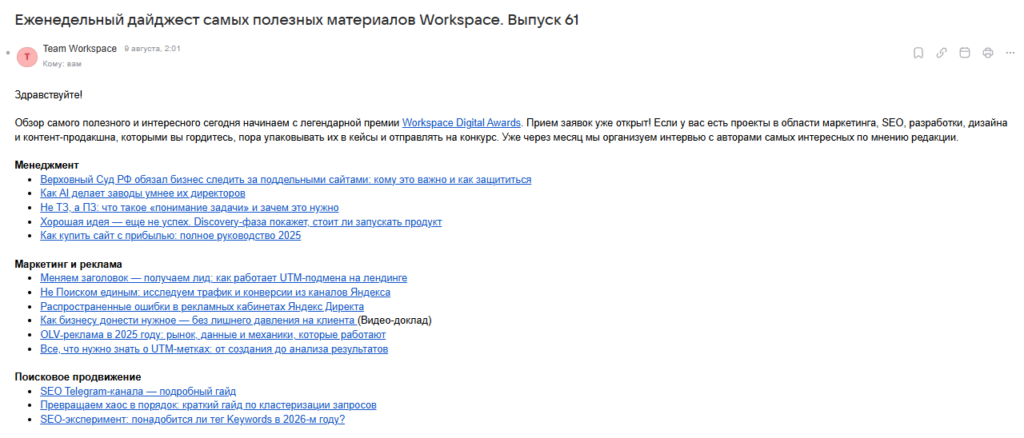This screenshot has height=438, width=1024.
Task: Open the calendar icon in email header
Action: coord(964,53)
